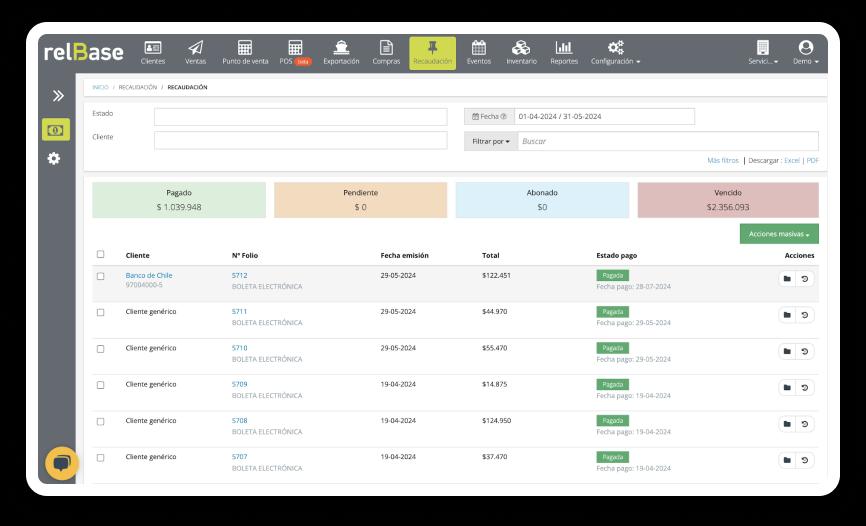This screenshot has width=866, height=526.
Task: Open the Ventas paper plane icon
Action: coord(195,48)
